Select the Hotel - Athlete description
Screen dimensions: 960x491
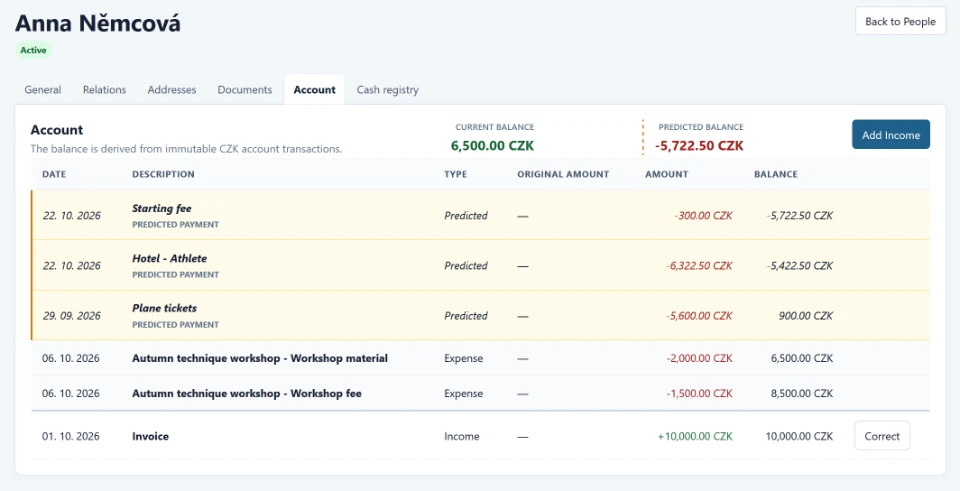[x=170, y=258]
